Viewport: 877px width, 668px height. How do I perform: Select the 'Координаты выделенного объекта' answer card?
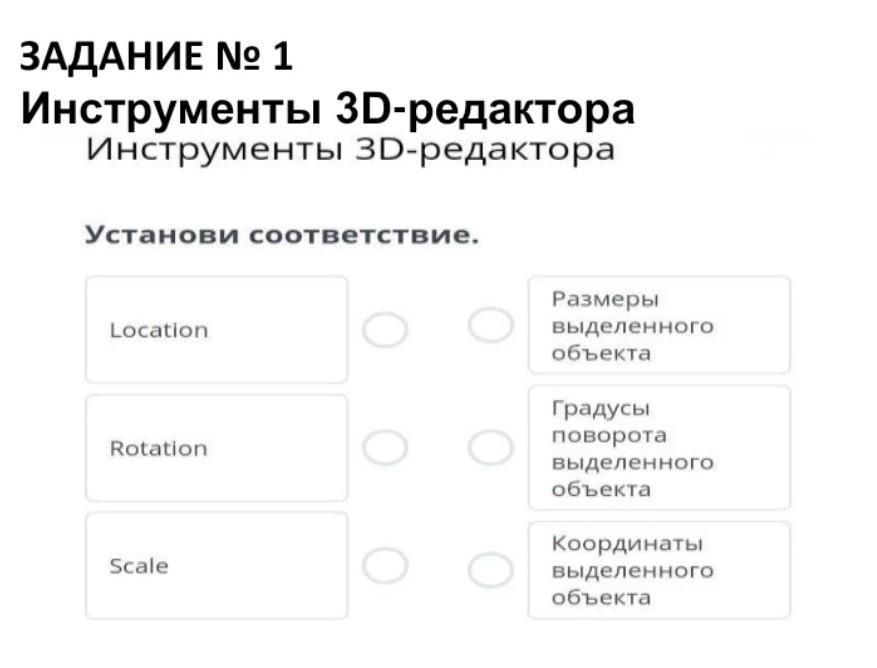point(659,570)
